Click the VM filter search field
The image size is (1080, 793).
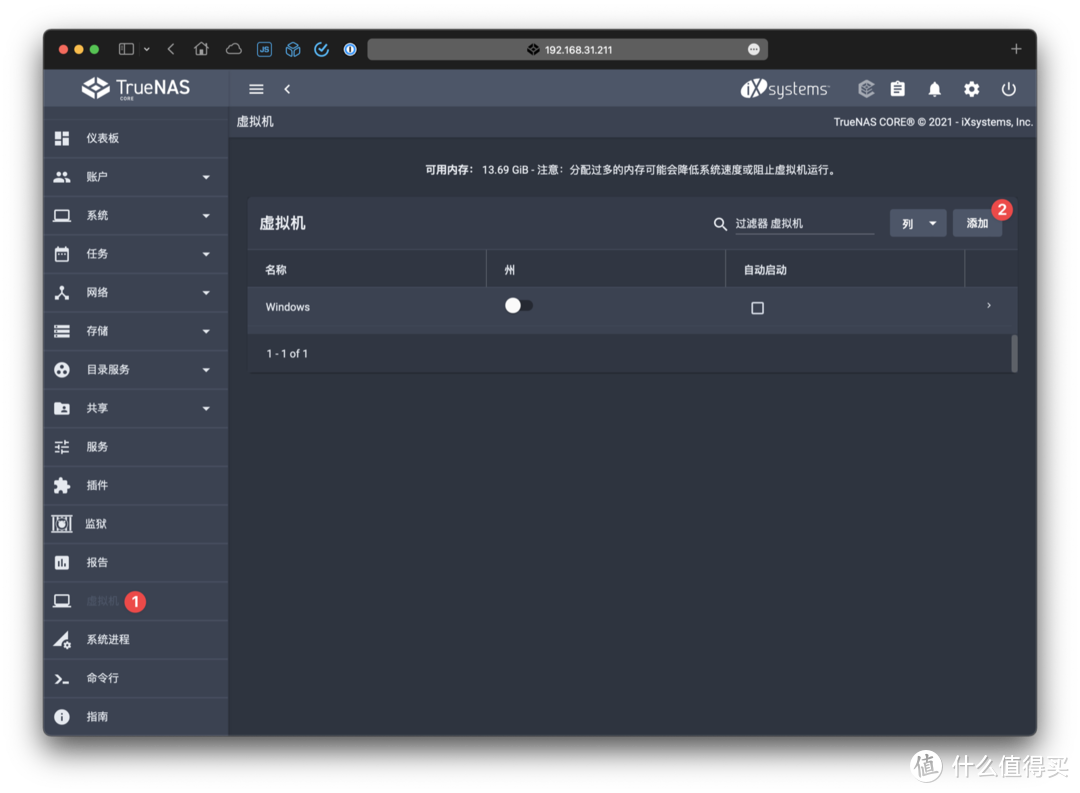point(804,224)
